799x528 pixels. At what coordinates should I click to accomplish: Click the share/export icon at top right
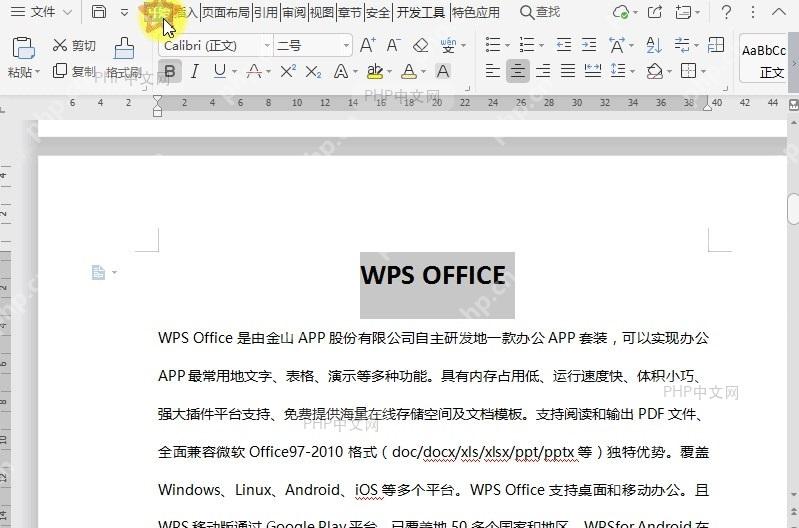[655, 11]
